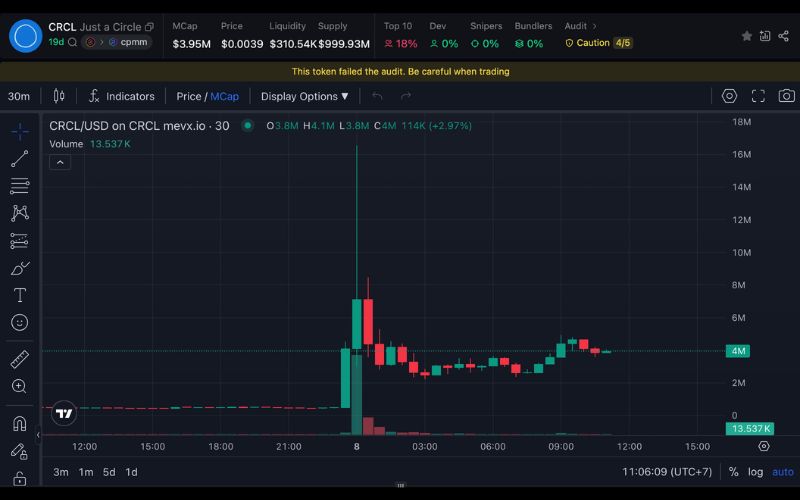The height and width of the screenshot is (500, 800).
Task: Open the TradingView logo link
Action: 64,413
